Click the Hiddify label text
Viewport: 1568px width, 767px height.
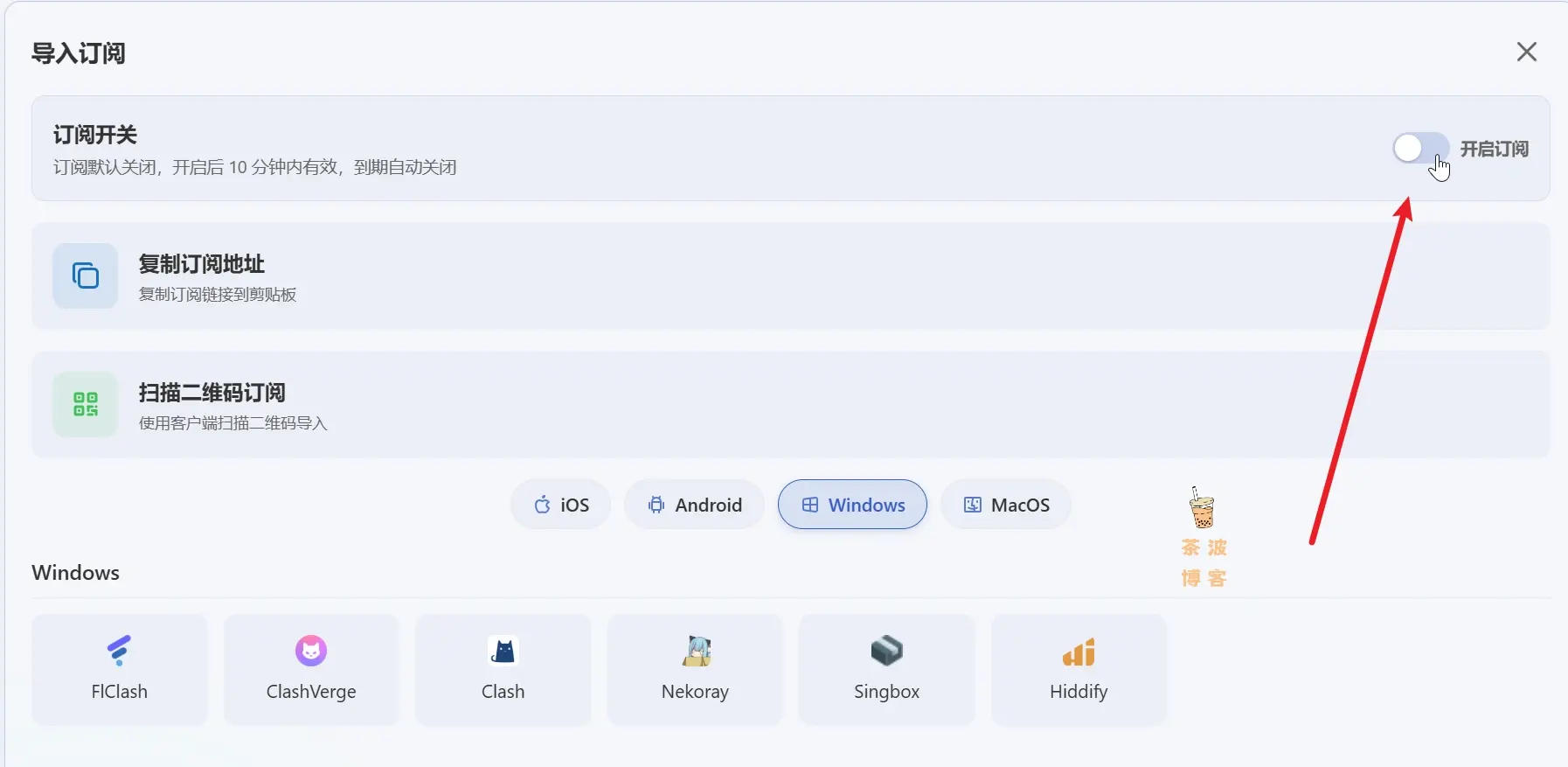(1079, 692)
